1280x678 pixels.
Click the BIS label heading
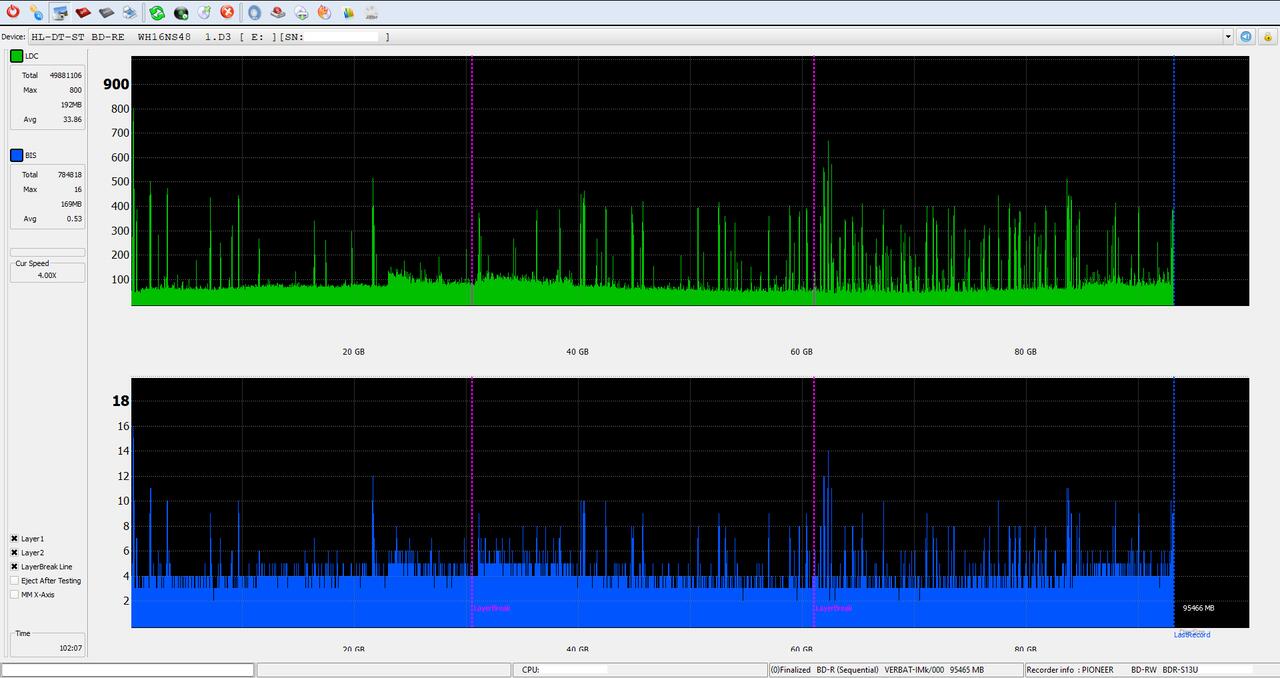tap(31, 155)
